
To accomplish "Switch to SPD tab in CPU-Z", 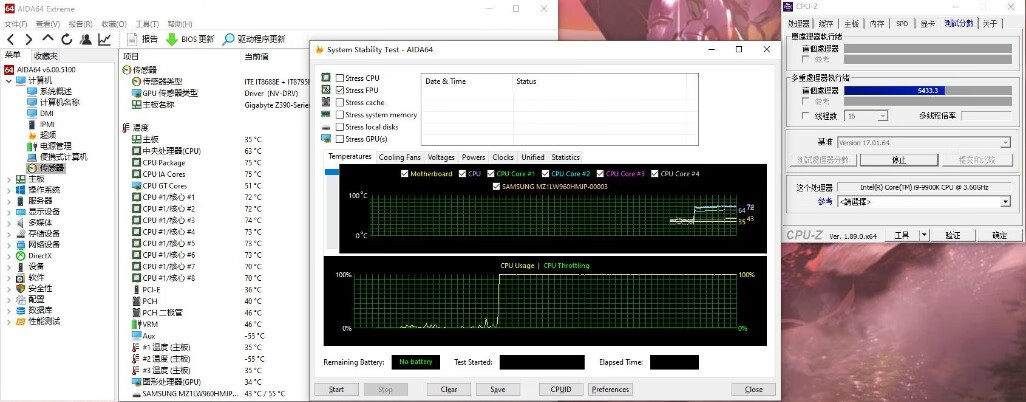I will (902, 24).
